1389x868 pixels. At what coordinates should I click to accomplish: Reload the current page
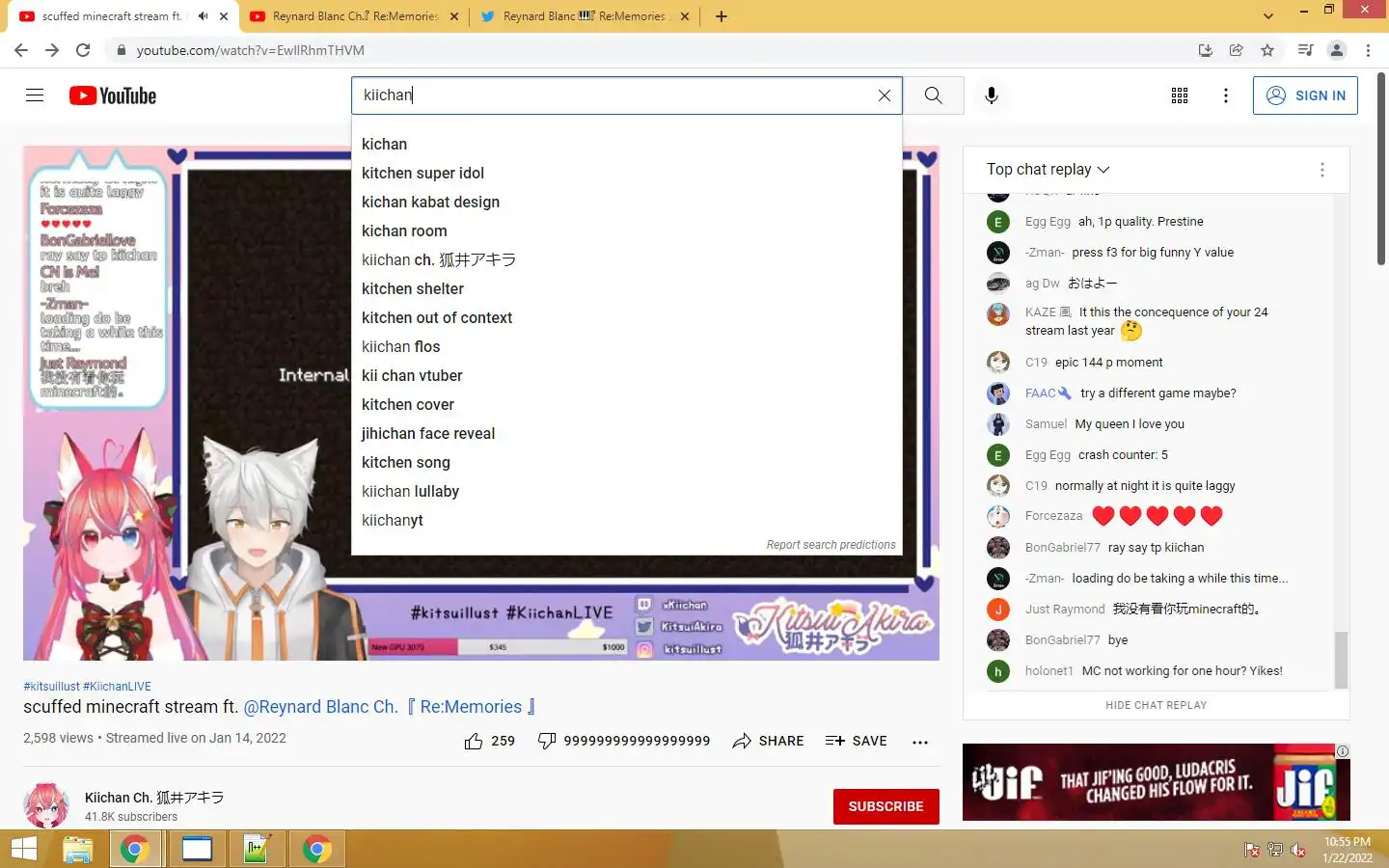pos(83,50)
